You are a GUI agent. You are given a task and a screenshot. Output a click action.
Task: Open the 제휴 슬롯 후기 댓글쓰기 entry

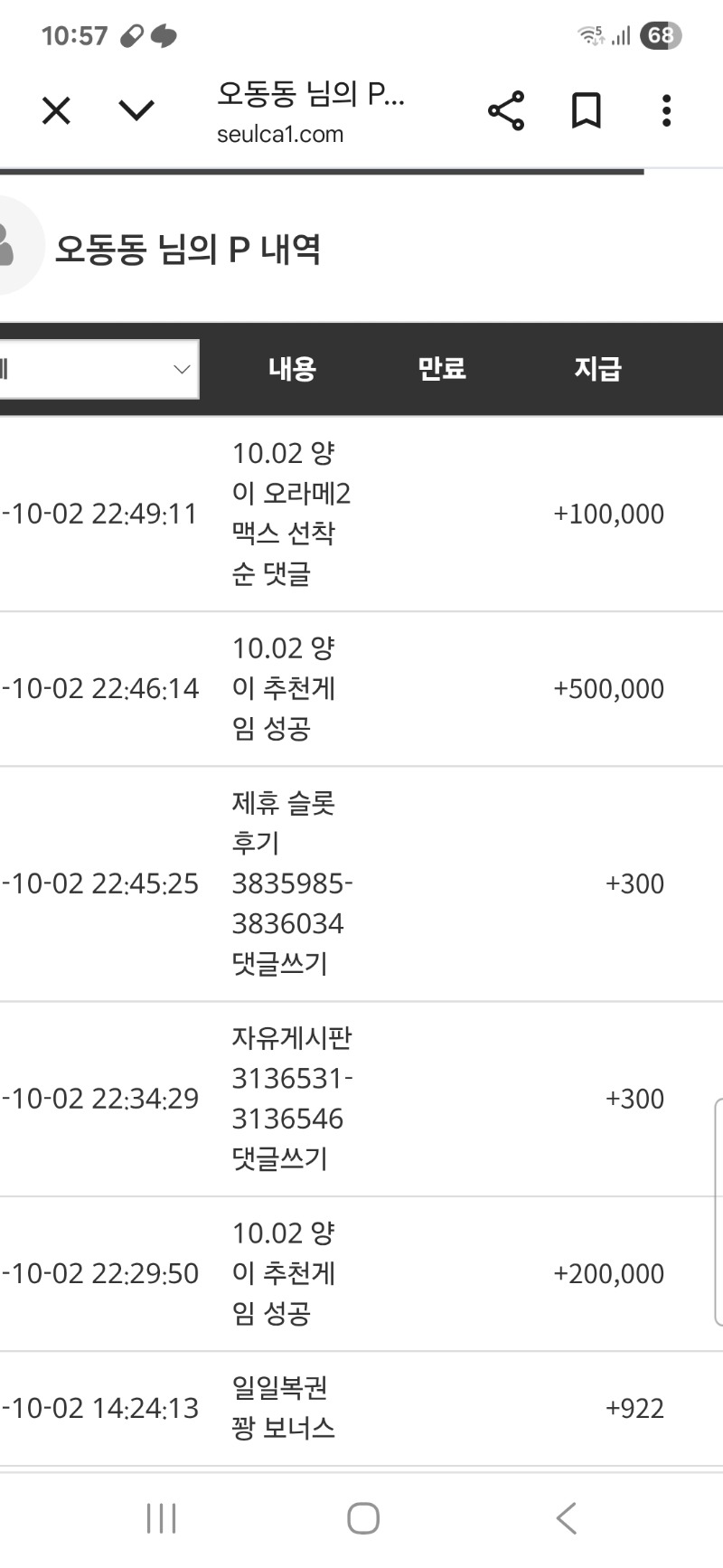pos(291,883)
